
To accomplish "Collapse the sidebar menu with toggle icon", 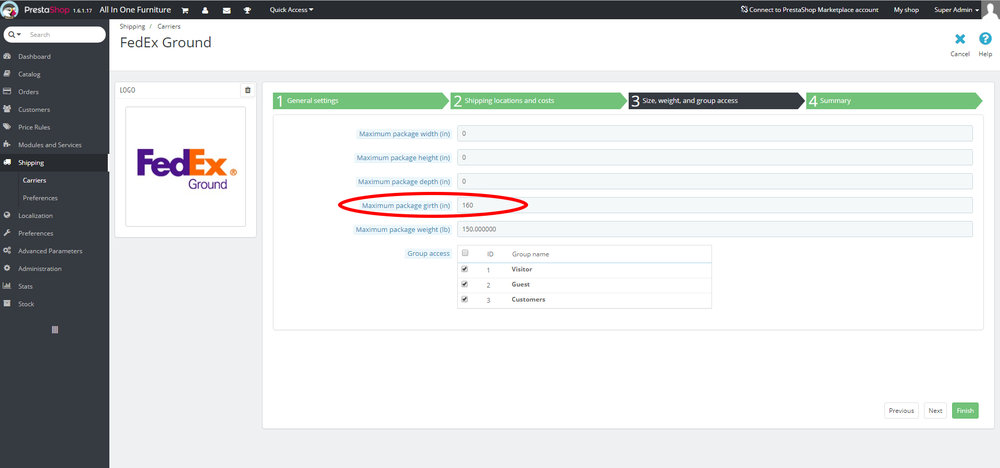I will point(55,330).
